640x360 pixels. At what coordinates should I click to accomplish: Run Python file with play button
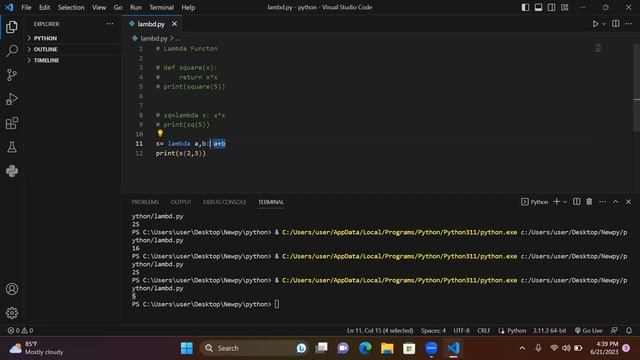pos(596,24)
